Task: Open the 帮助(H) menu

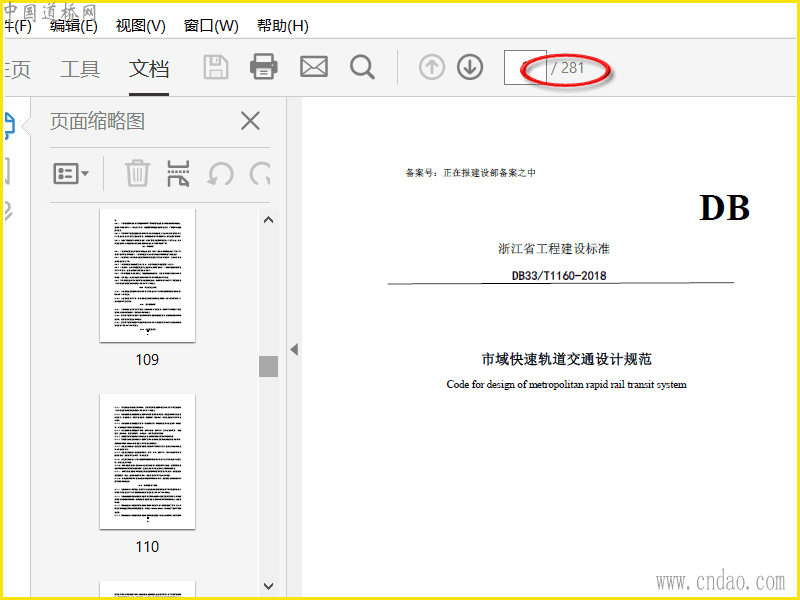Action: 283,26
